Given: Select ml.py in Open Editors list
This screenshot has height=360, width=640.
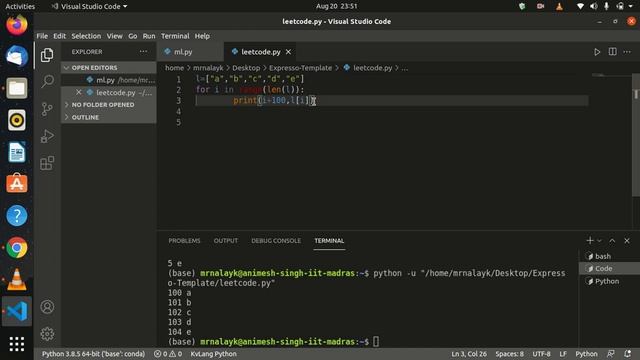Looking at the screenshot, I should pos(109,80).
